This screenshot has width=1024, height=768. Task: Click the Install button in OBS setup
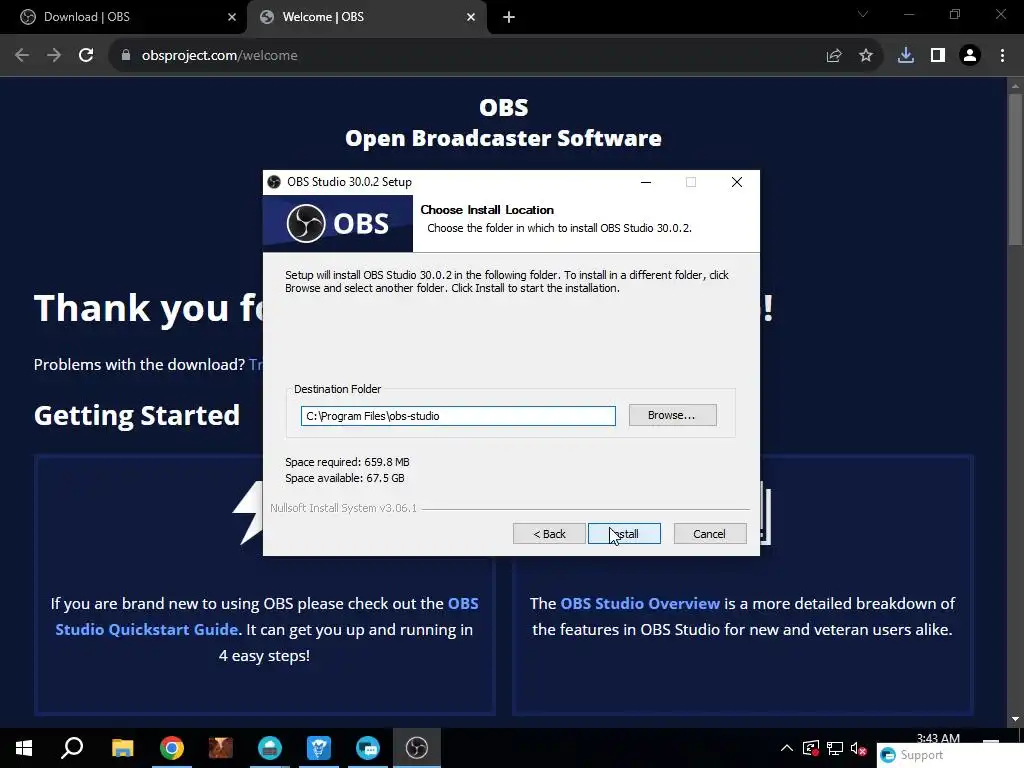tap(624, 534)
